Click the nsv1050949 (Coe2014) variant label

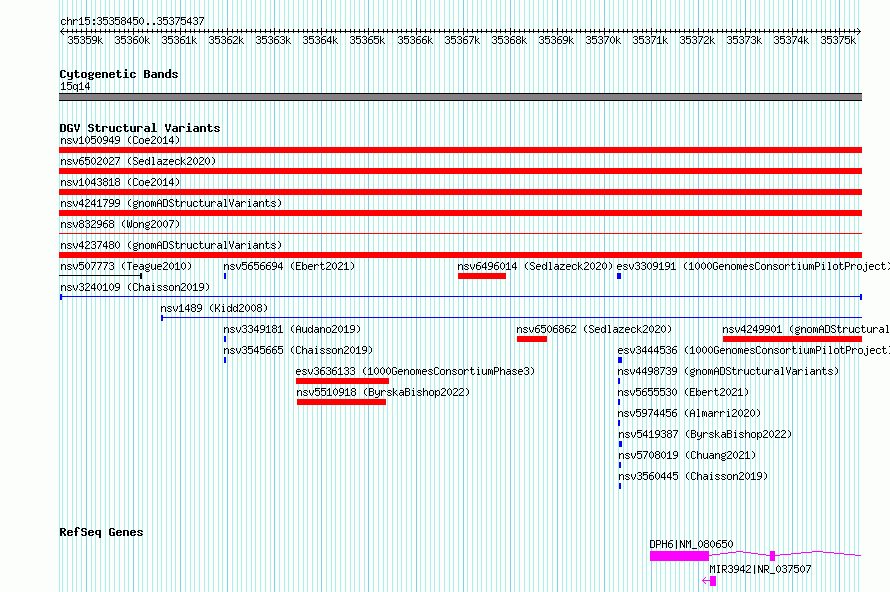click(120, 140)
